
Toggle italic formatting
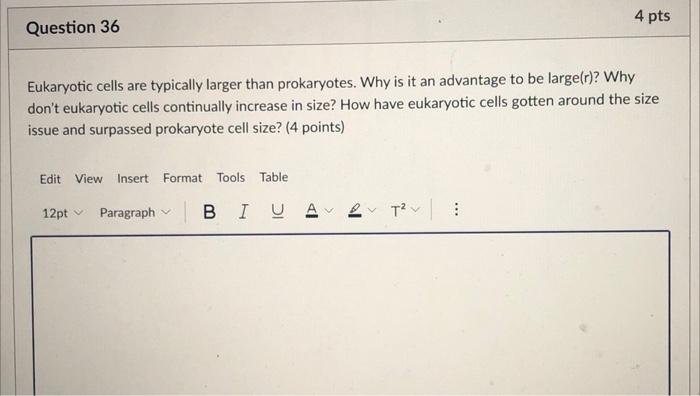243,211
